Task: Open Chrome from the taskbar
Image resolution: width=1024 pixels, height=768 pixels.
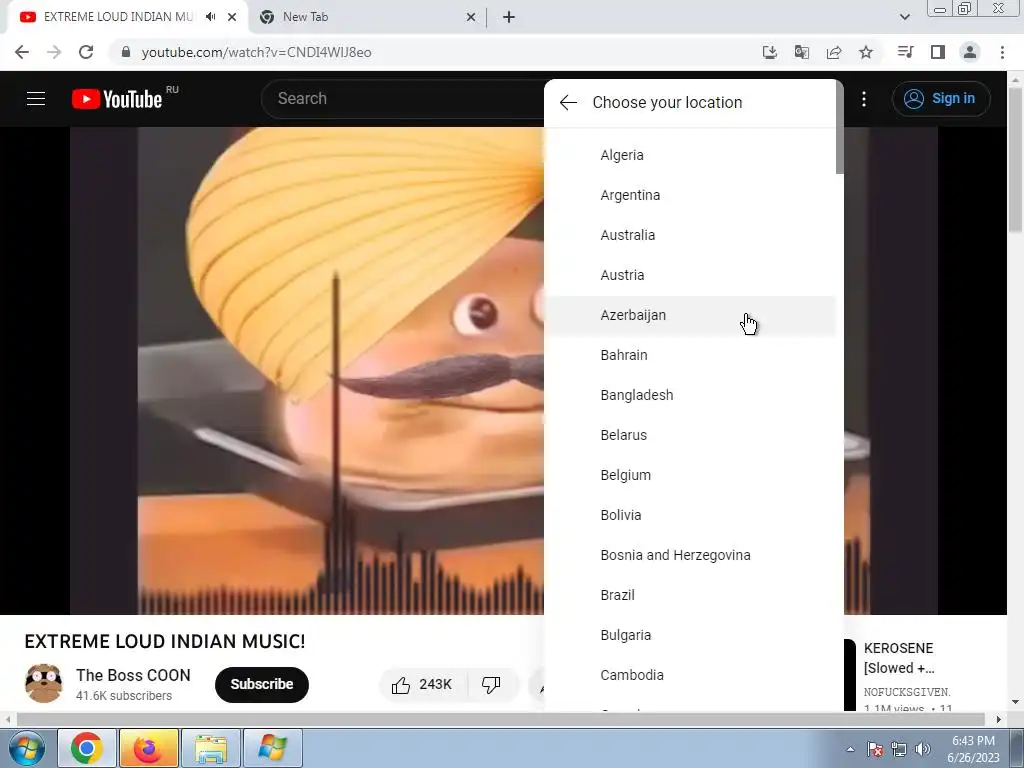Action: click(87, 748)
